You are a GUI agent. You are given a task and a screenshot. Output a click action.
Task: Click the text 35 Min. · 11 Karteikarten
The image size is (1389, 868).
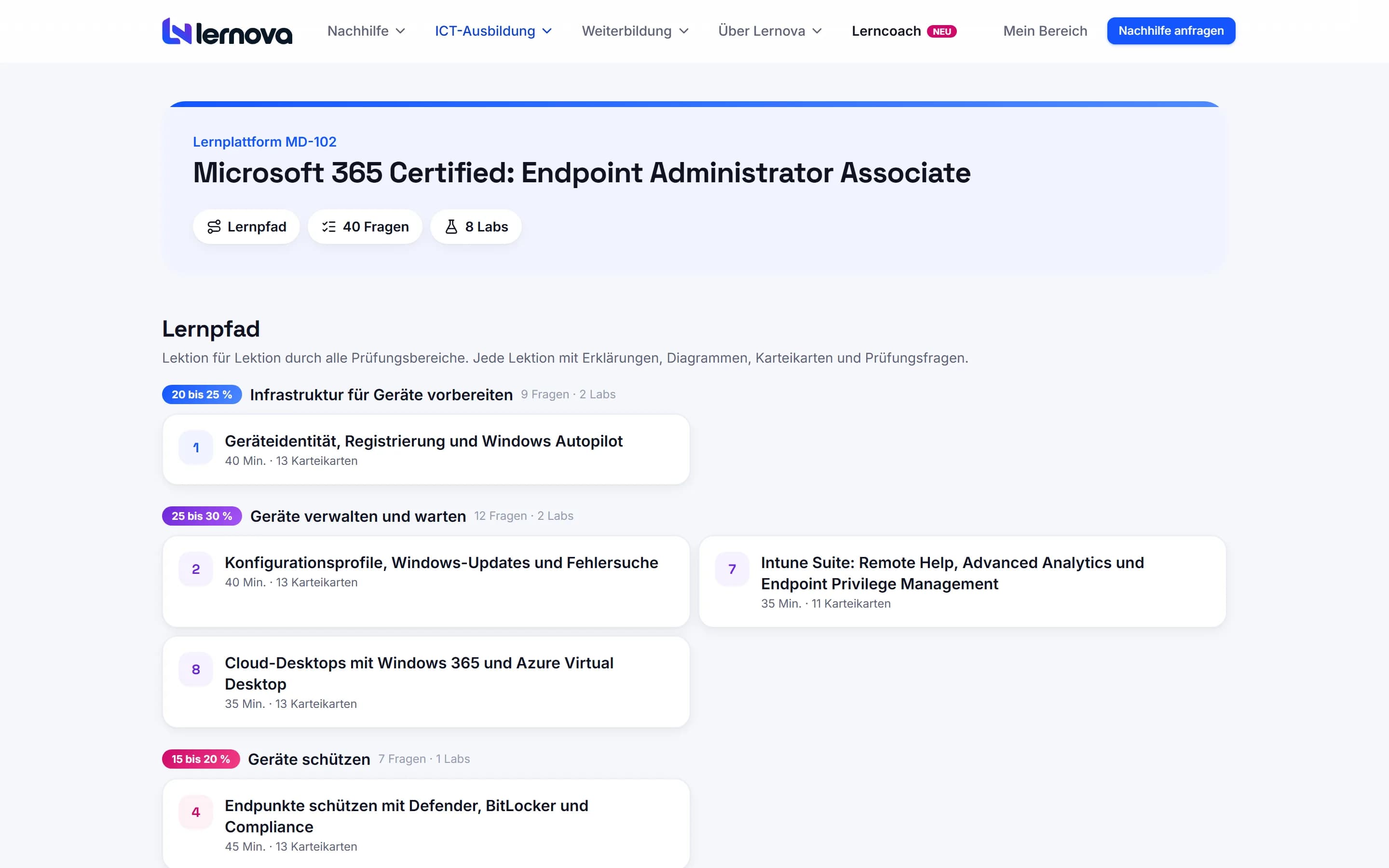[x=826, y=603]
